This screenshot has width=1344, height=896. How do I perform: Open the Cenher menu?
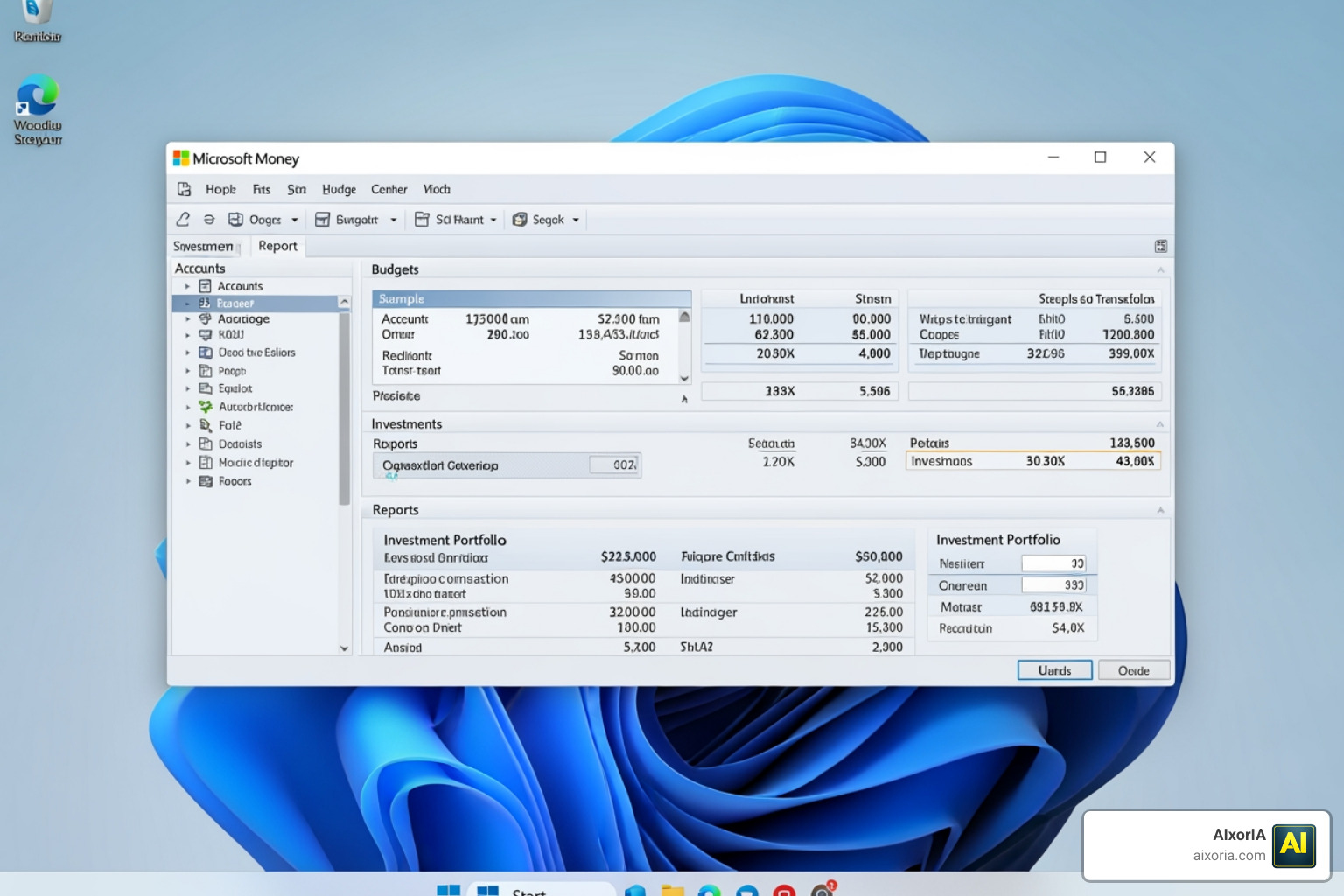tap(389, 189)
